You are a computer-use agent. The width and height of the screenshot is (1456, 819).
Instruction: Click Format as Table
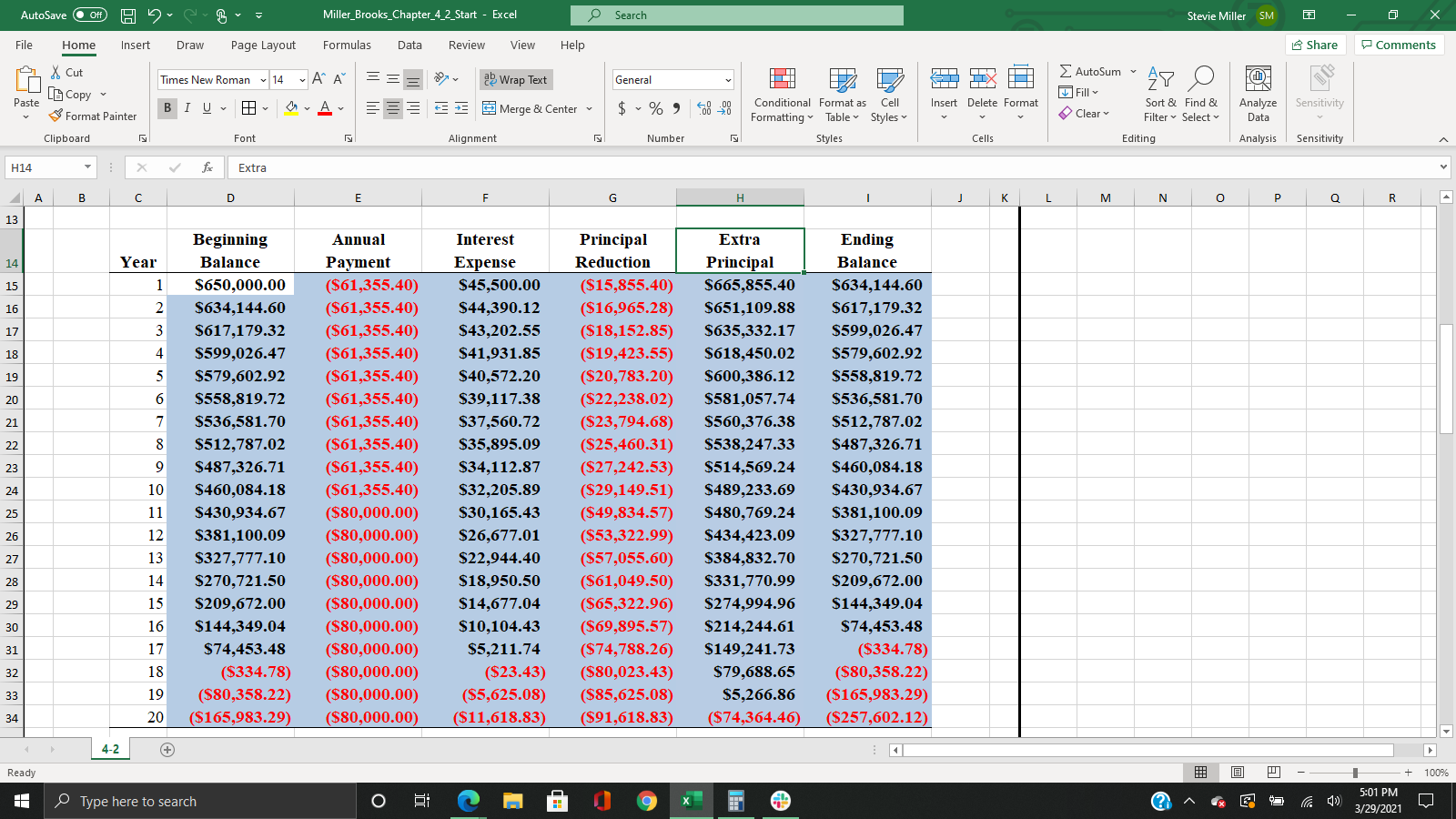click(x=843, y=95)
